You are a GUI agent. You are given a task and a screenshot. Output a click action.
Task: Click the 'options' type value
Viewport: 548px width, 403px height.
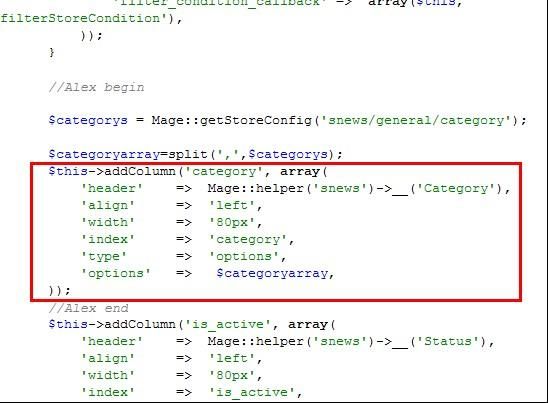tap(244, 257)
